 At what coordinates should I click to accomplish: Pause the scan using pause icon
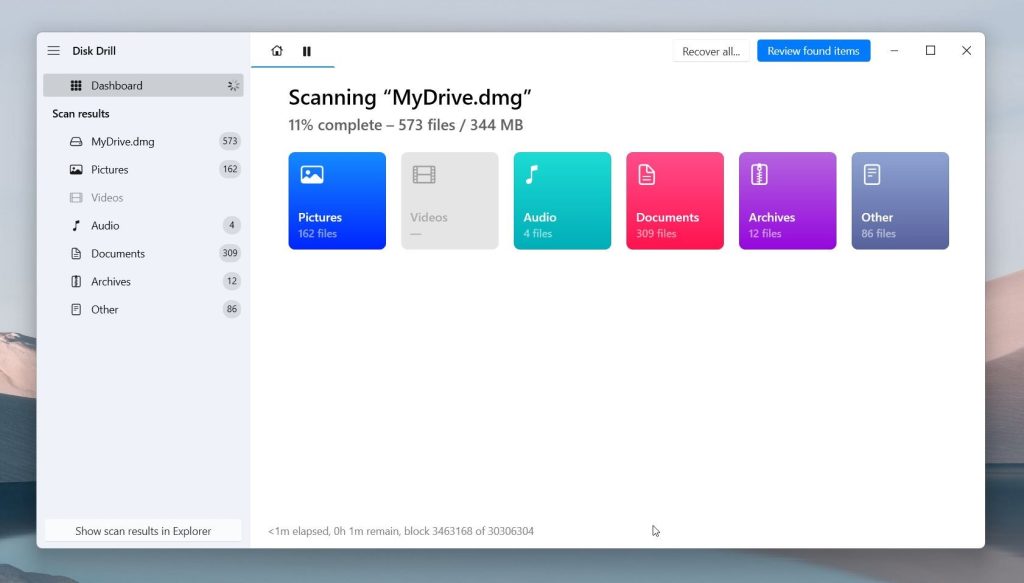click(x=307, y=50)
